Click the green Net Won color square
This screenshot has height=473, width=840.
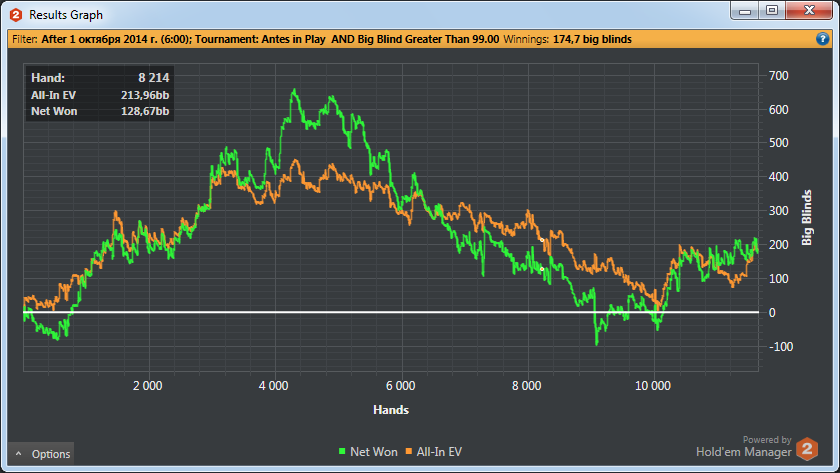tap(341, 453)
